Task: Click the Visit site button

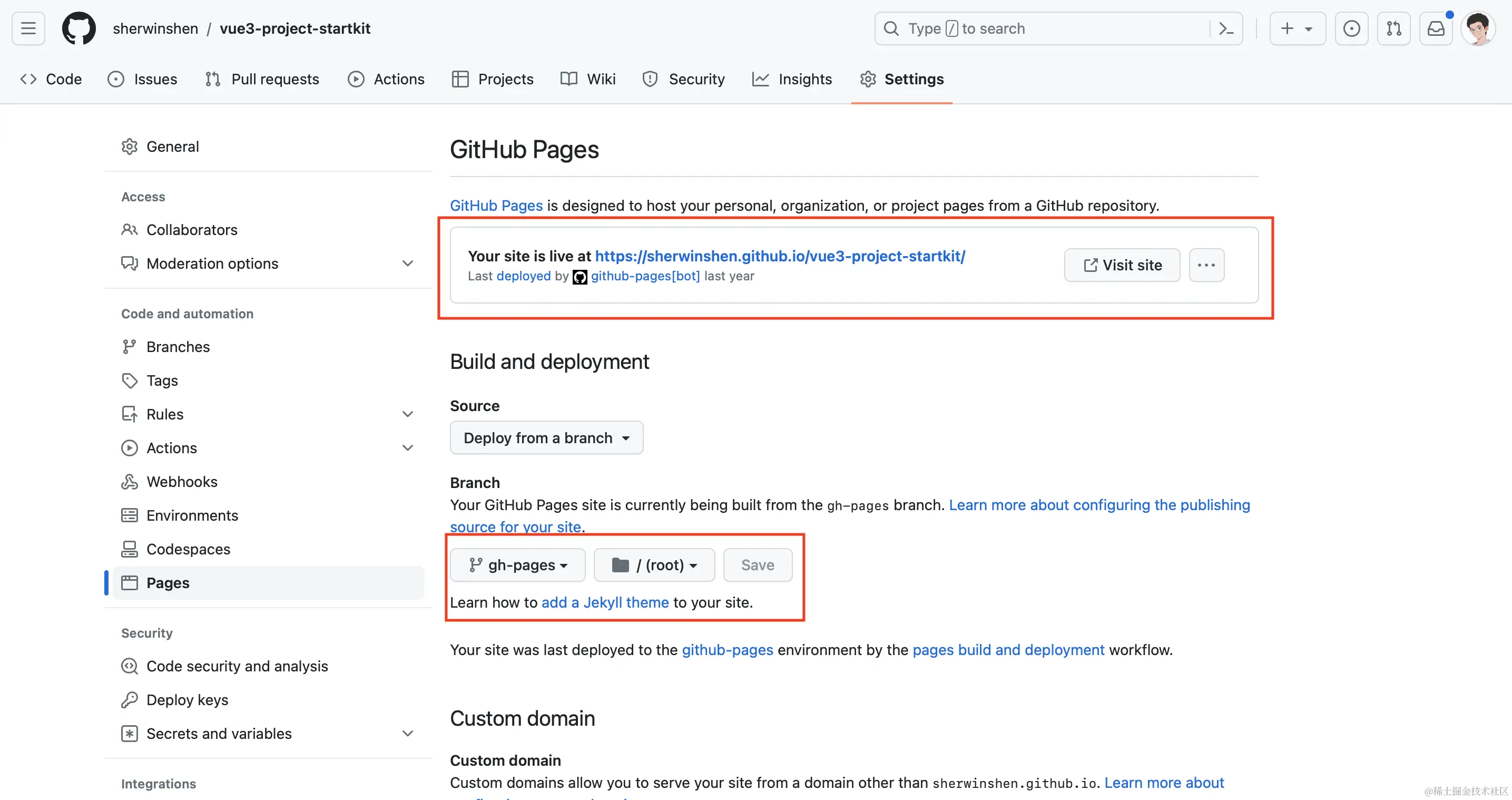Action: point(1122,265)
